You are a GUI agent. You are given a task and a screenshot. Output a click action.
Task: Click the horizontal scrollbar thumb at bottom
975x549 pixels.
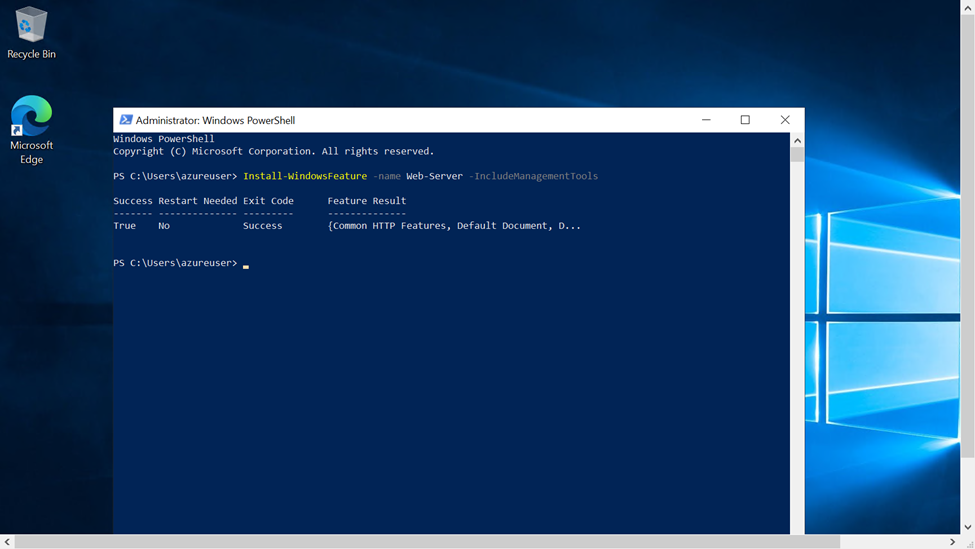coord(427,542)
